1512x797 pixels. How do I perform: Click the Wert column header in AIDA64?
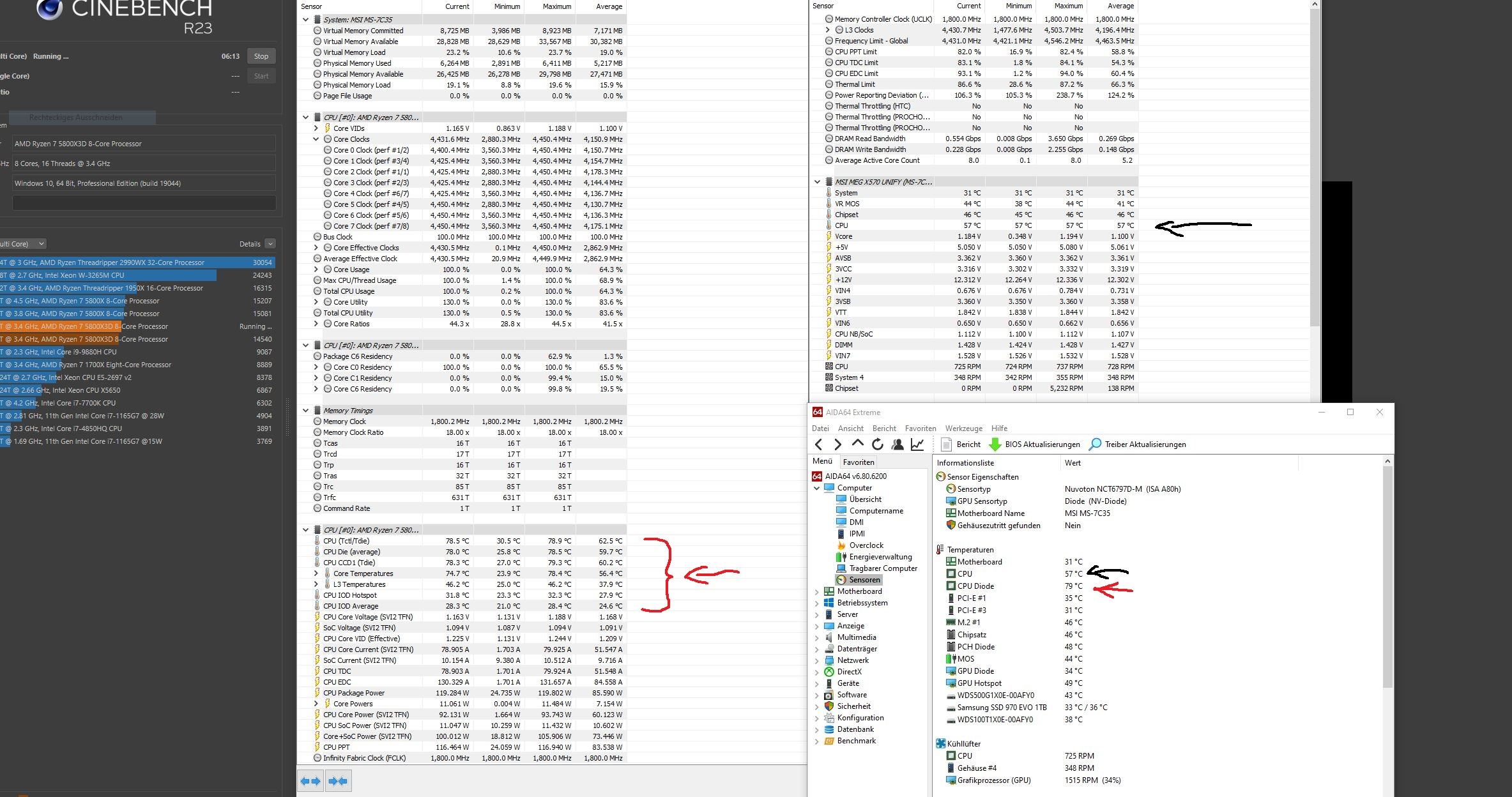point(1178,463)
